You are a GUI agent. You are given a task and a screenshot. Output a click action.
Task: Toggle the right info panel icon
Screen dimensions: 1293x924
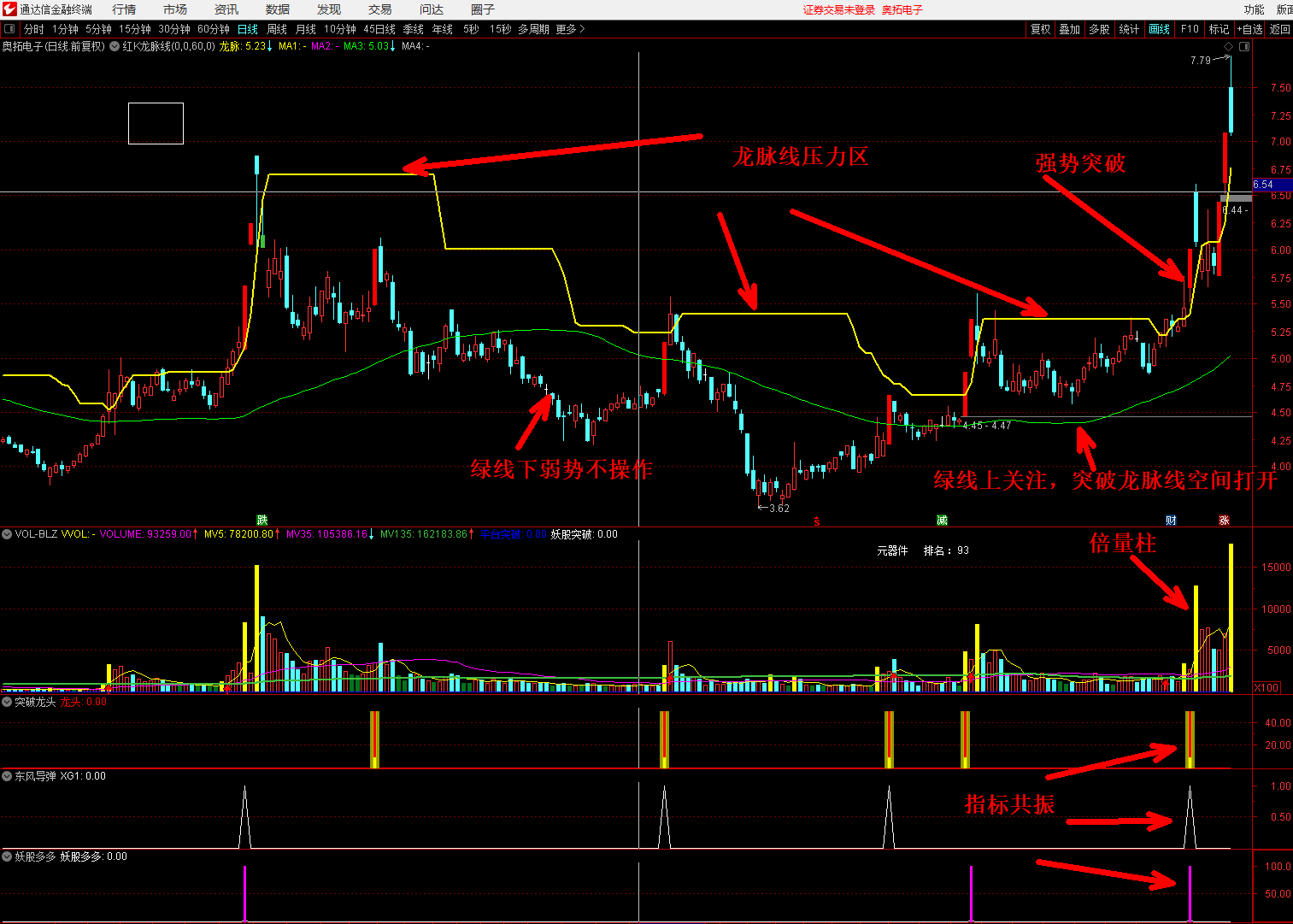click(1244, 46)
